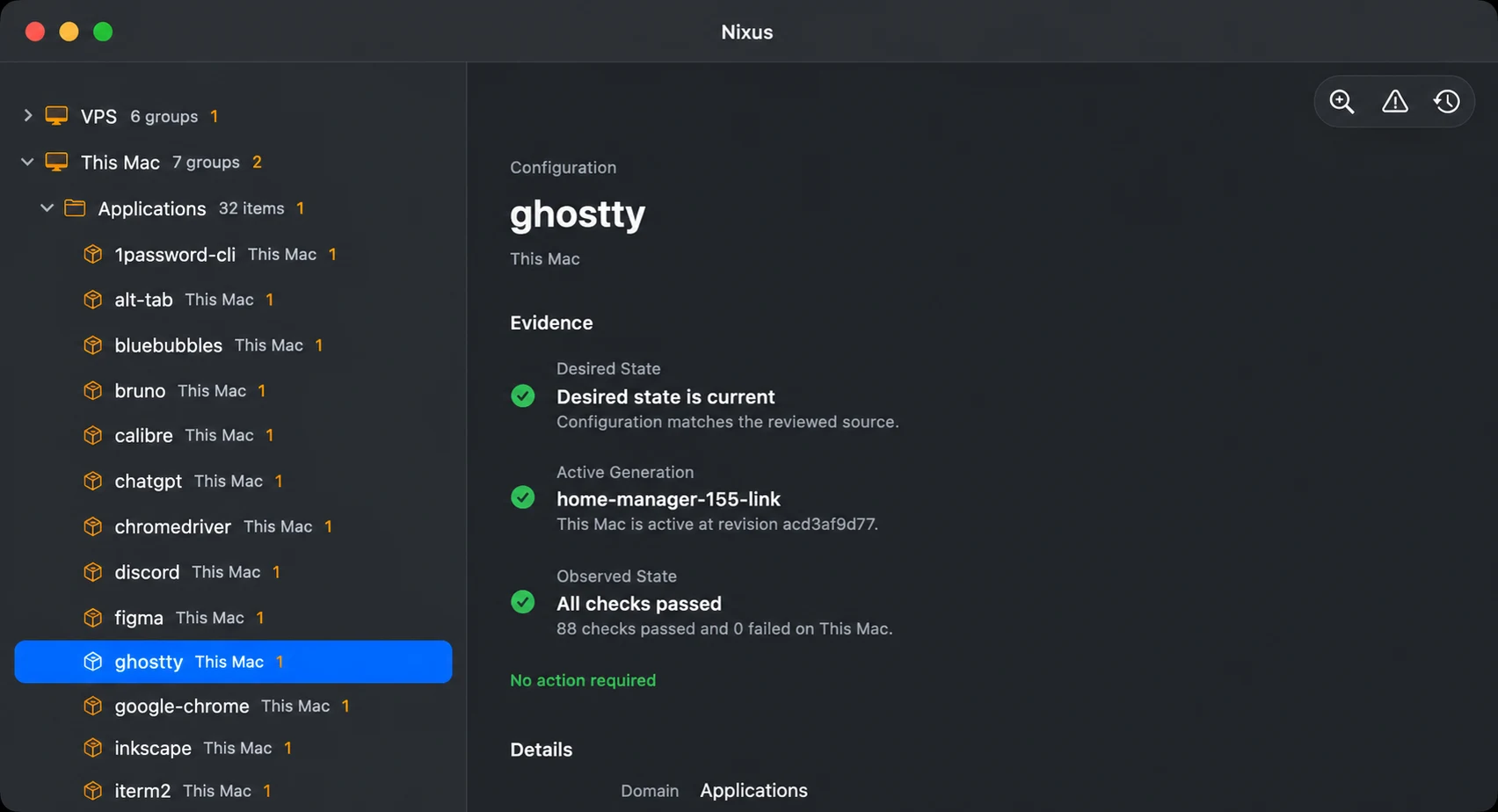Click 'No action required' status
1498x812 pixels.
click(583, 680)
